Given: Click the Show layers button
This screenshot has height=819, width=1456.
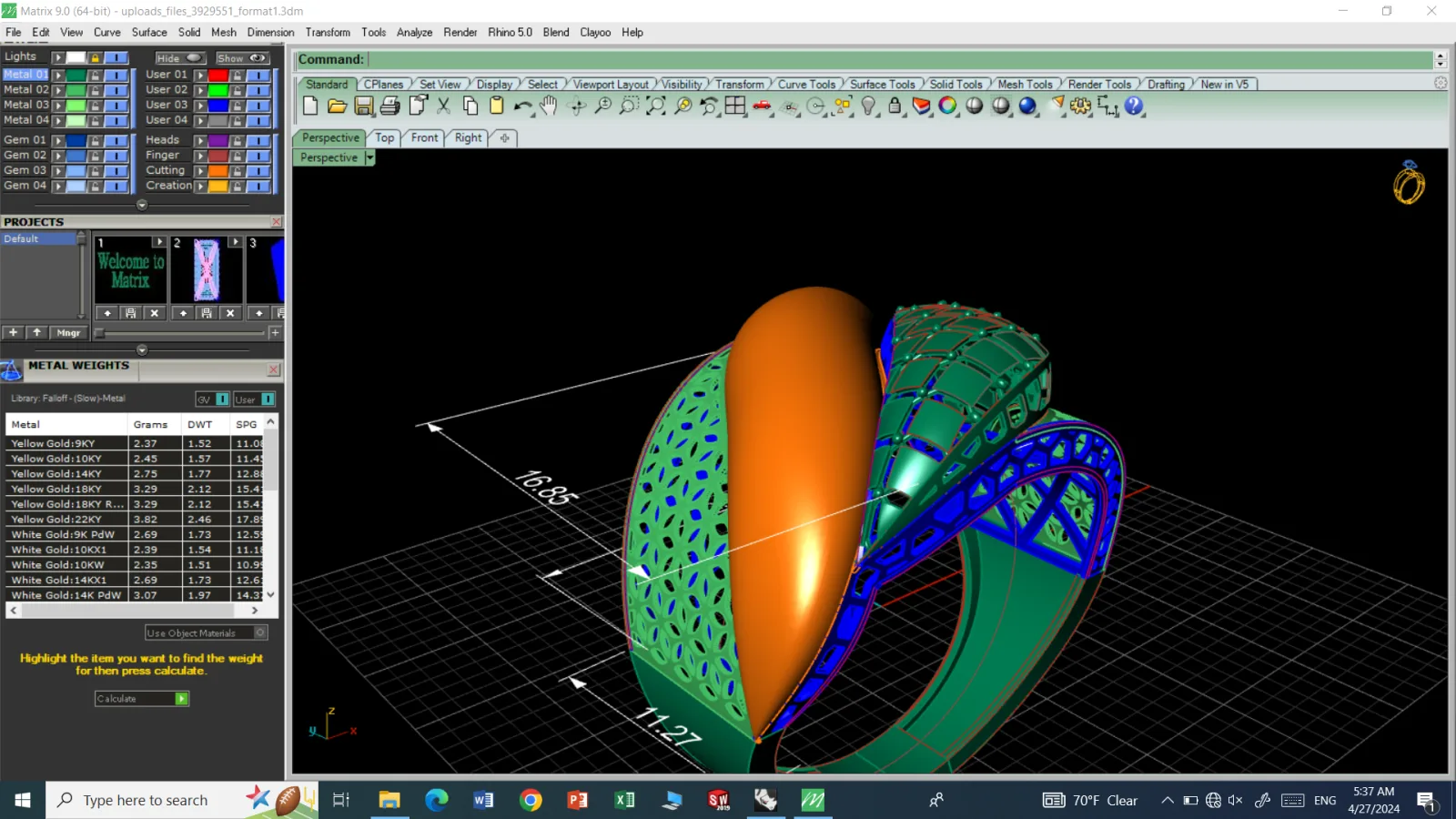Looking at the screenshot, I should (x=241, y=58).
